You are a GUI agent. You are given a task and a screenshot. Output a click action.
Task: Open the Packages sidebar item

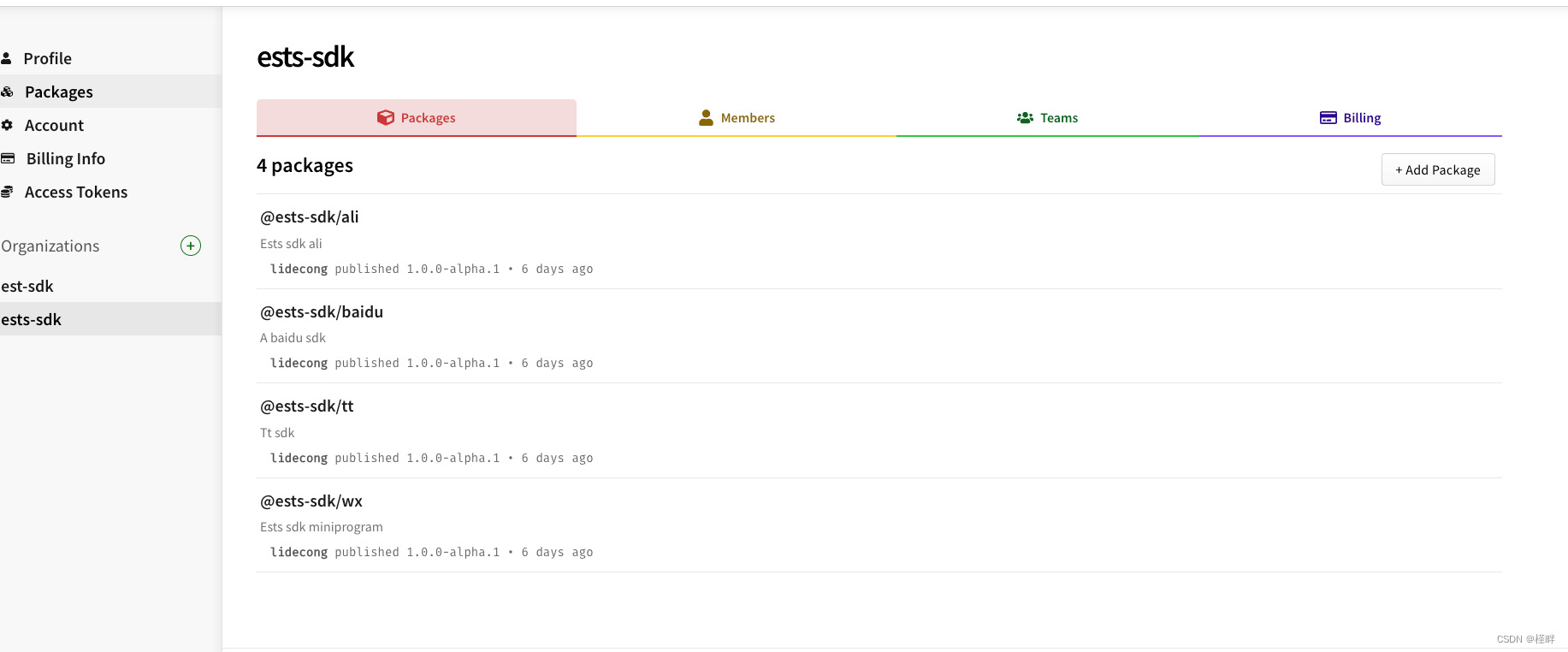111,92
